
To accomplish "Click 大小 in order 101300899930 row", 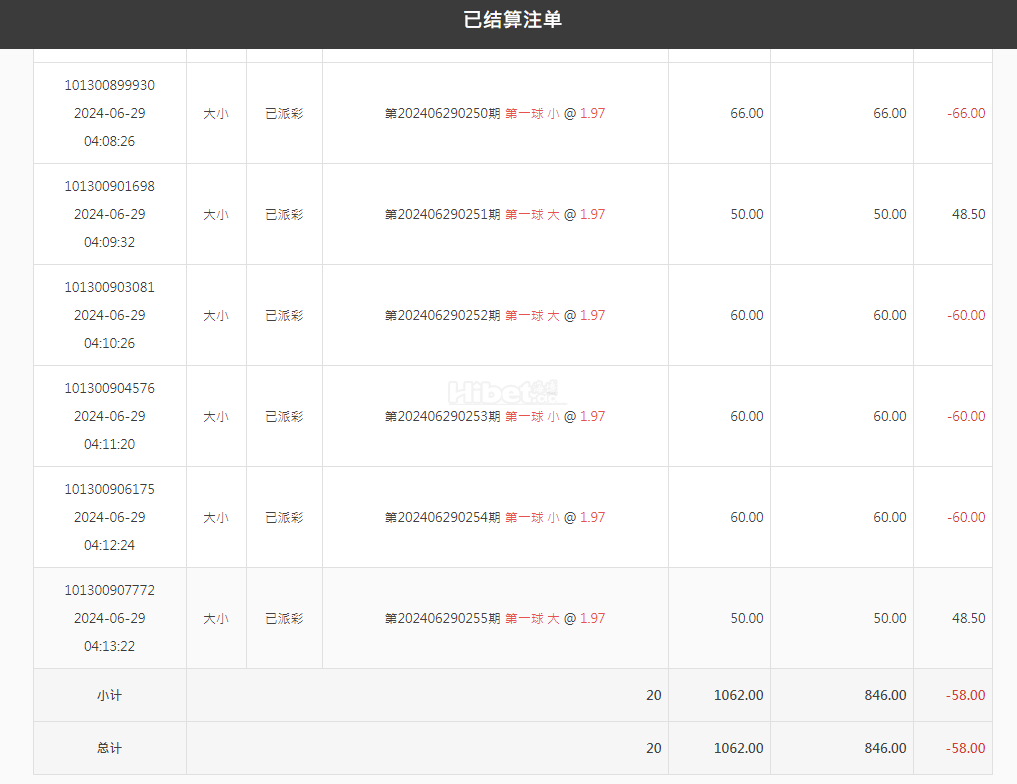I will tap(216, 114).
